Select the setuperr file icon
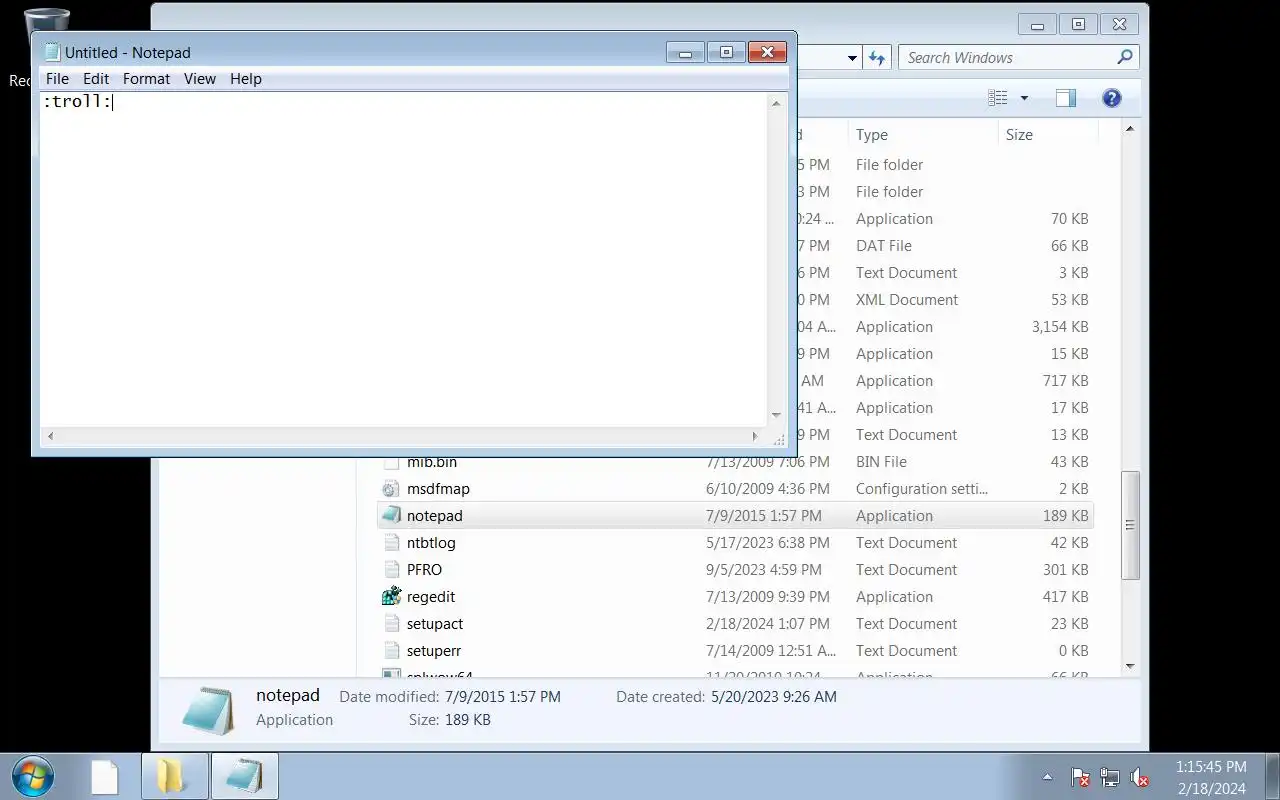Screen dimensions: 1280x800 (391, 651)
